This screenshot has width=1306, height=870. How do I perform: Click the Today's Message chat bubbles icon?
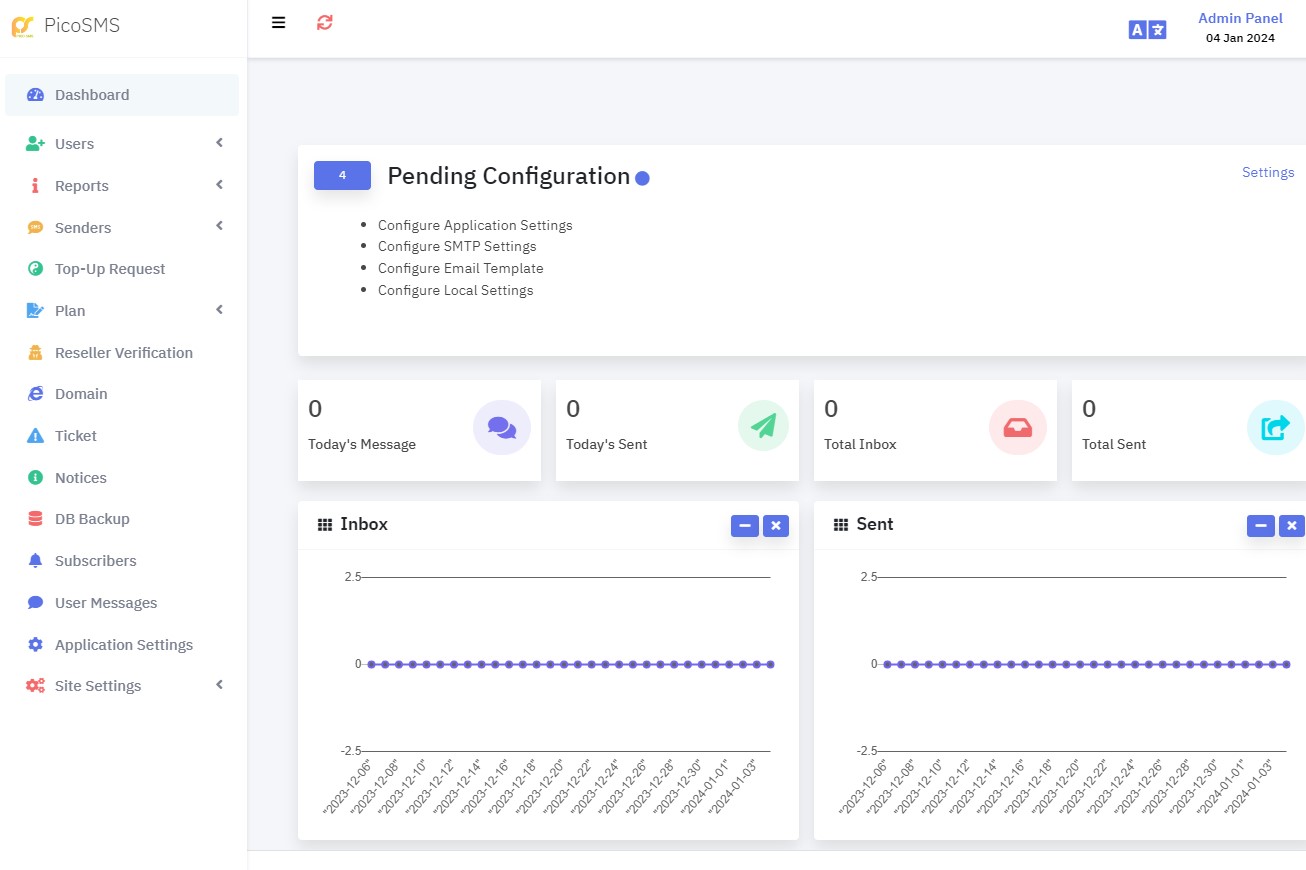click(x=502, y=427)
